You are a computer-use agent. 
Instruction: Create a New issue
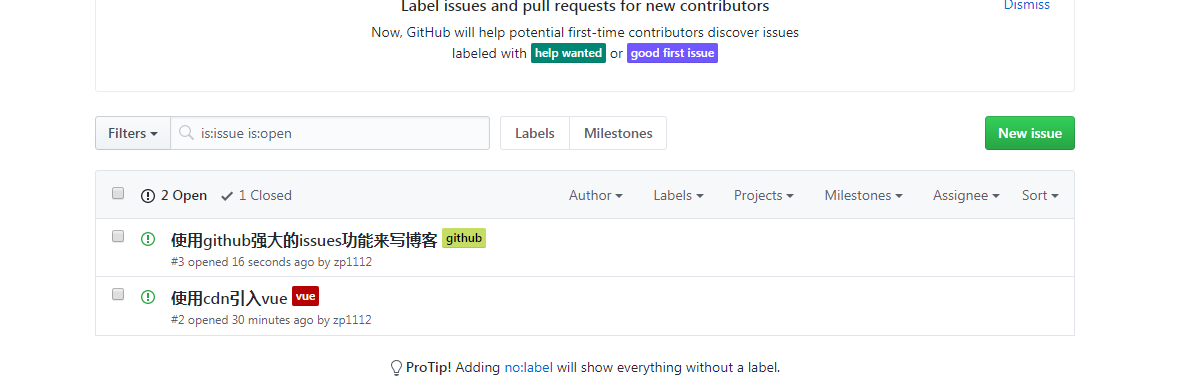pyautogui.click(x=1030, y=133)
